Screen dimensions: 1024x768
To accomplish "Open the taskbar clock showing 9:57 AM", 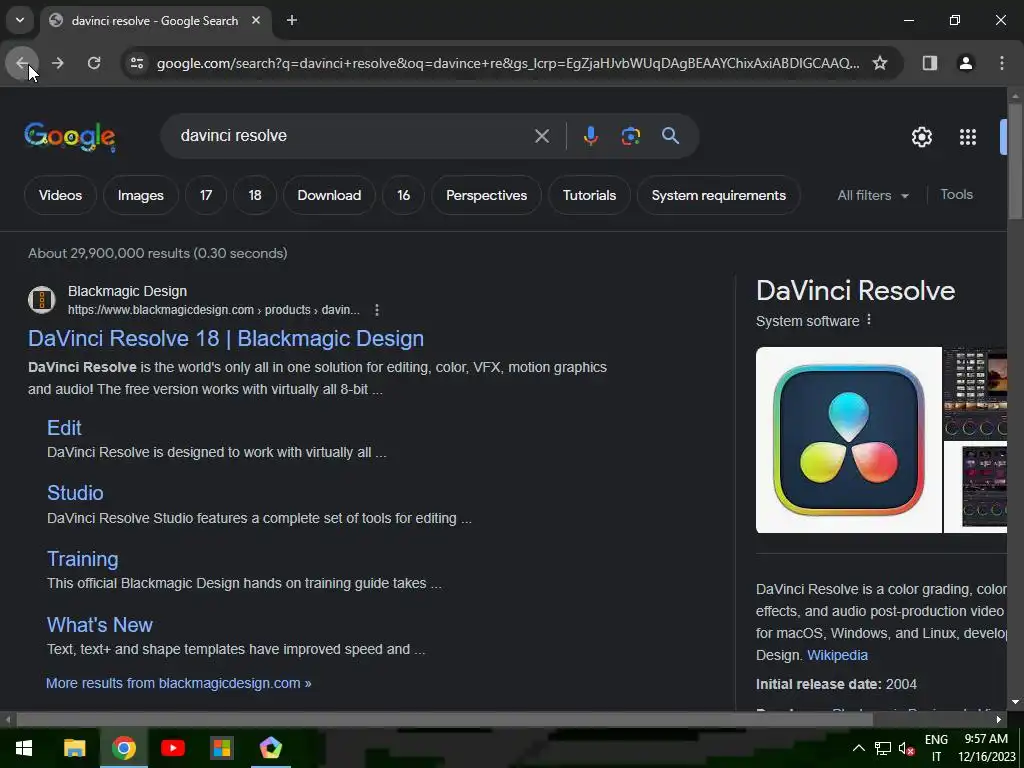I will [986, 748].
